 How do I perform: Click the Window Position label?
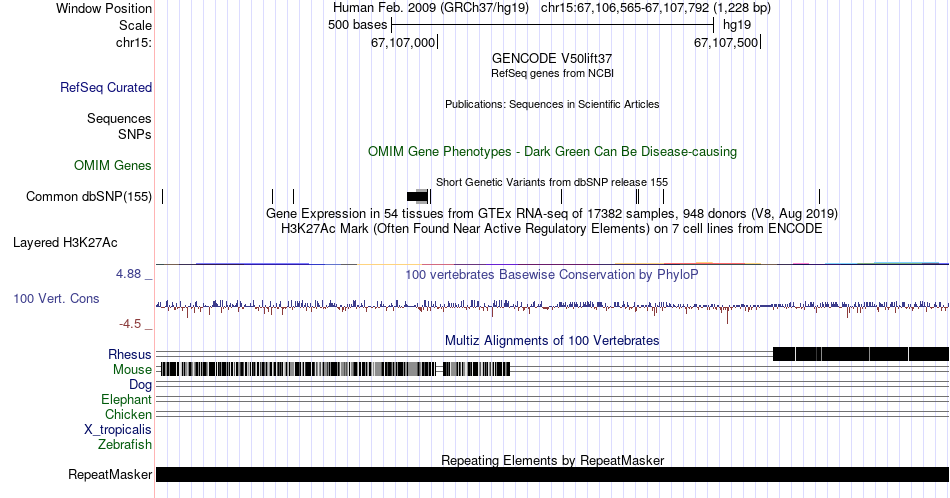click(104, 8)
